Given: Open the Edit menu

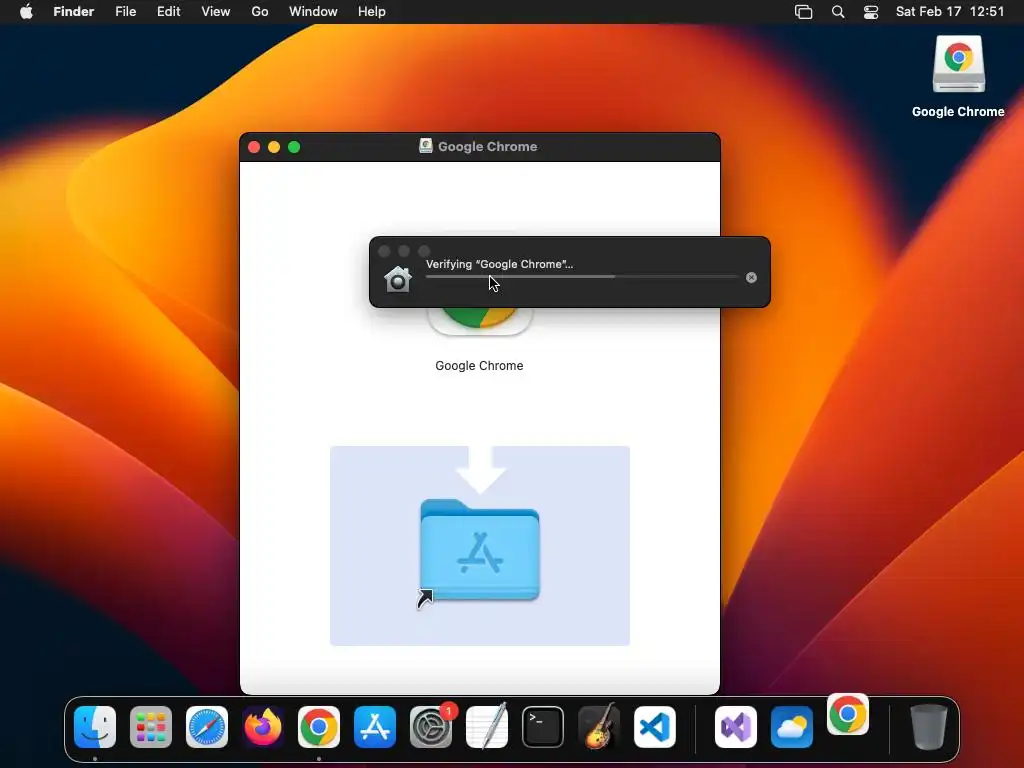Looking at the screenshot, I should tap(168, 12).
